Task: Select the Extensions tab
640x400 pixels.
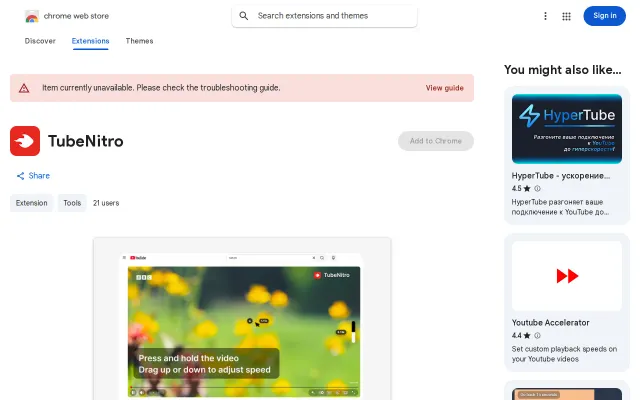Action: [x=90, y=41]
